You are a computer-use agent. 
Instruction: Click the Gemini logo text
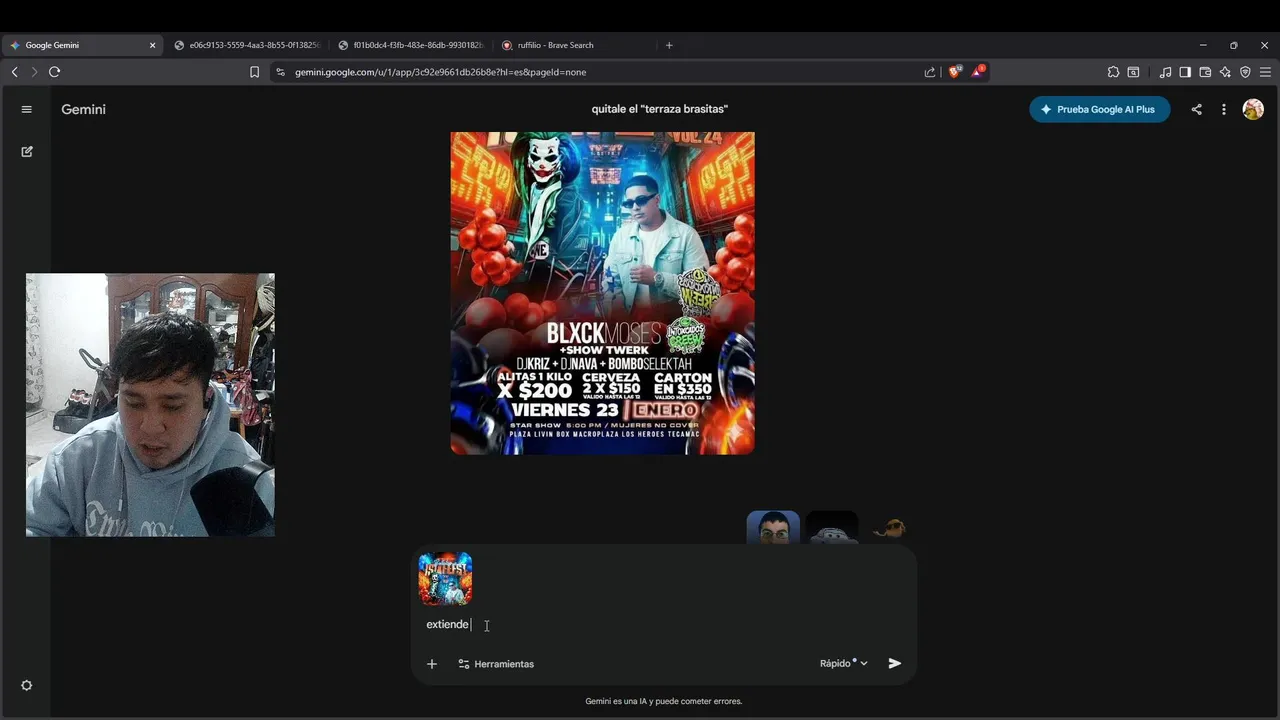pos(83,109)
